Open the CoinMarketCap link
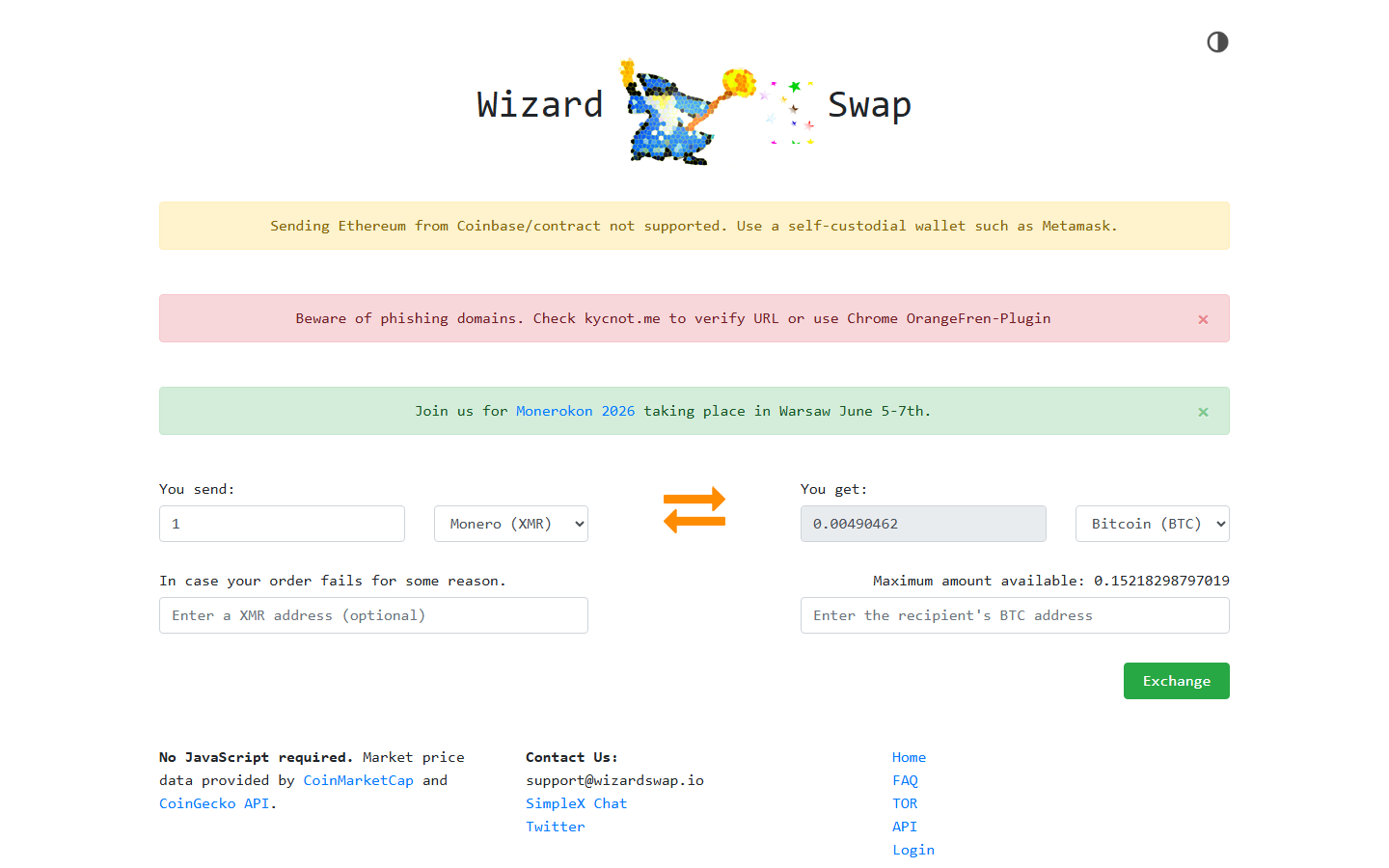 [358, 780]
